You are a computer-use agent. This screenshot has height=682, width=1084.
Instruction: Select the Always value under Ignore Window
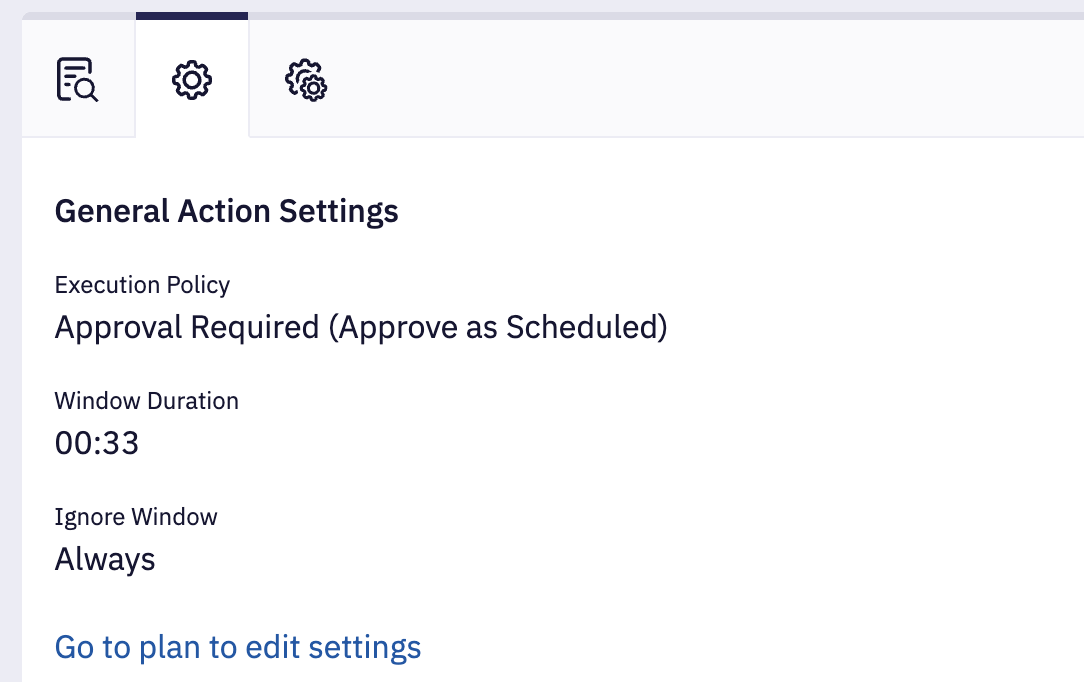(x=105, y=559)
